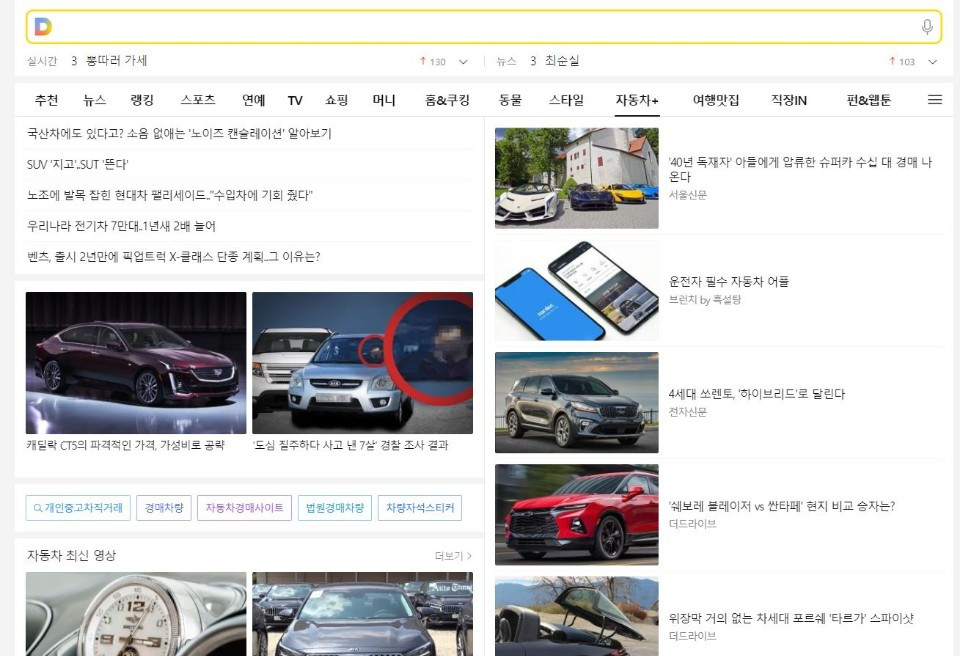Click source label 브런치 by 흑설탕
Viewport: 960px width, 656px height.
click(705, 300)
